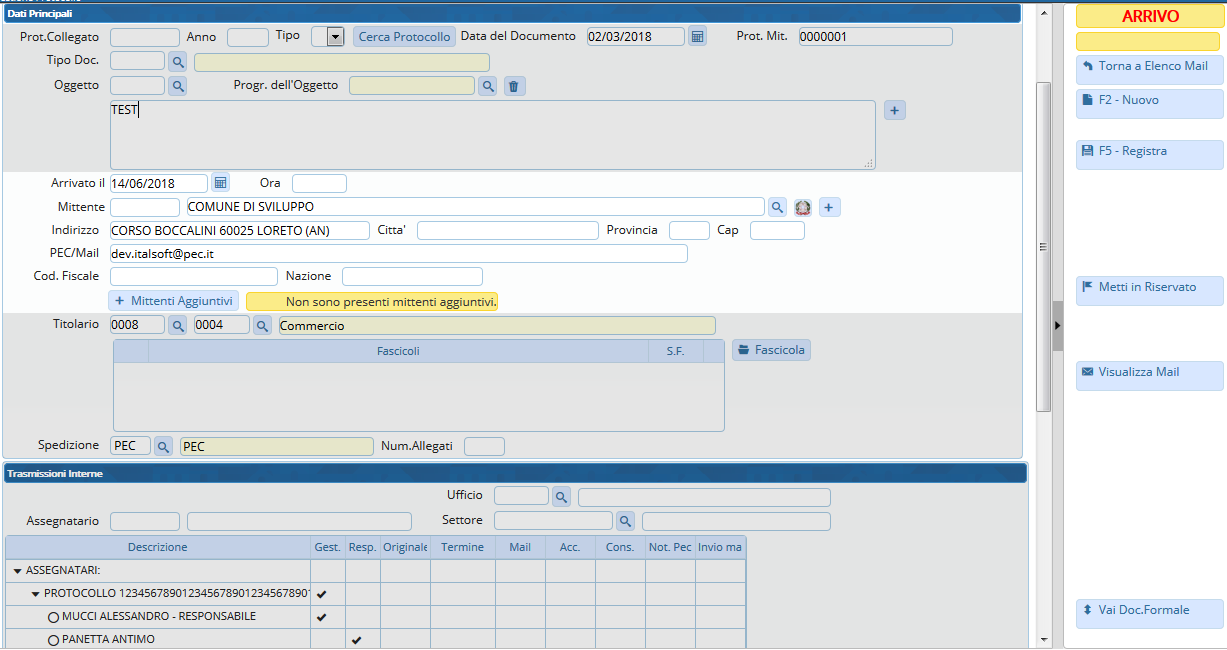The height and width of the screenshot is (650, 1227).
Task: Click the Fascicola button
Action: (x=771, y=350)
